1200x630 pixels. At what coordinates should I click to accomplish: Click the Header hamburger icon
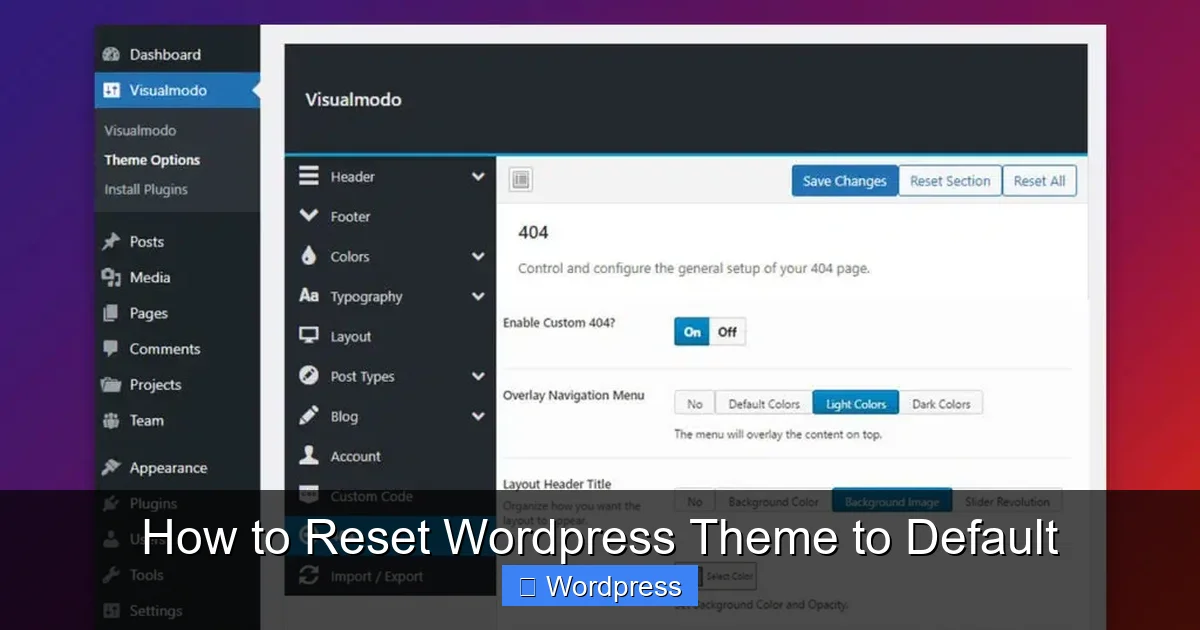tap(309, 176)
